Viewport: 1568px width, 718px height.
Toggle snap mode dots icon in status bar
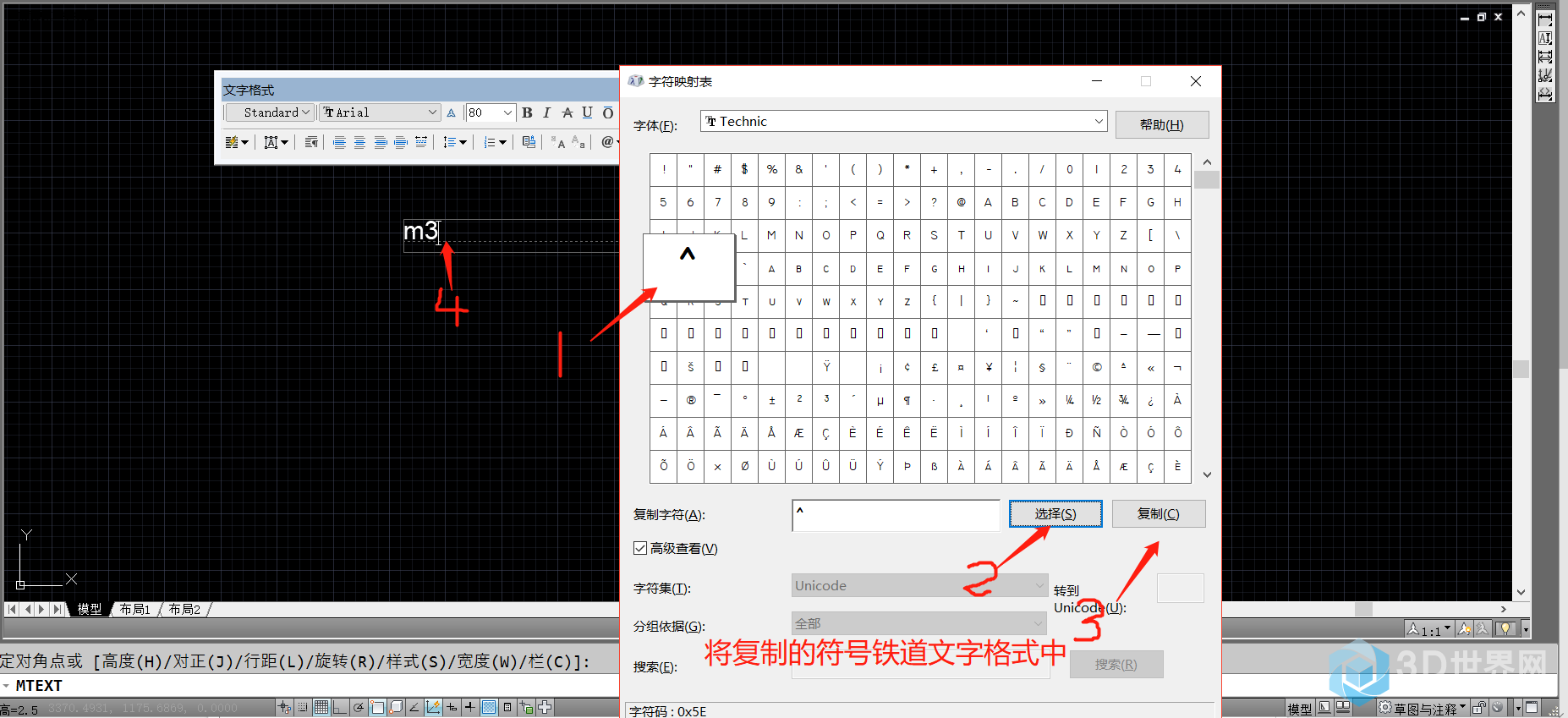tap(303, 708)
